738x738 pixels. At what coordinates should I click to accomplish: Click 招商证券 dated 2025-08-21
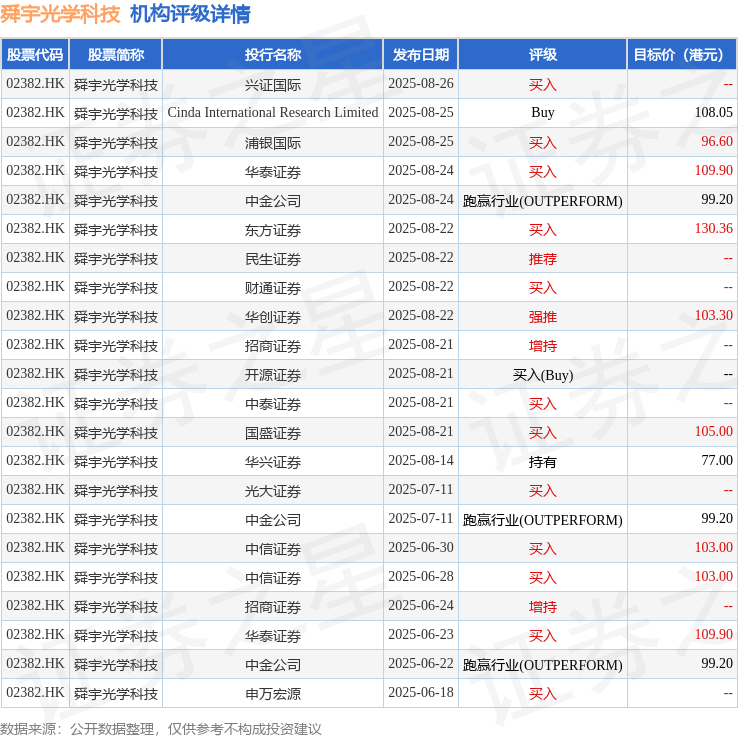click(273, 345)
